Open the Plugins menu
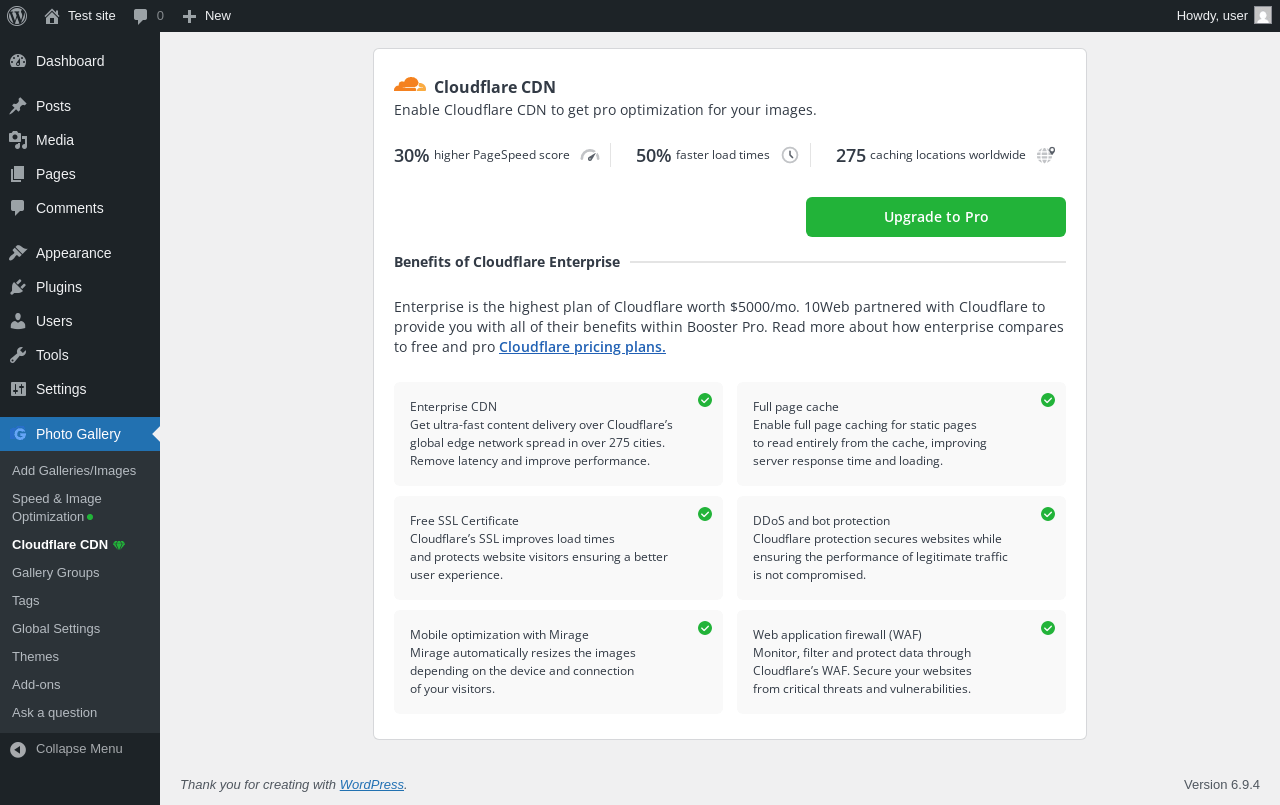This screenshot has width=1280, height=805. click(x=59, y=287)
